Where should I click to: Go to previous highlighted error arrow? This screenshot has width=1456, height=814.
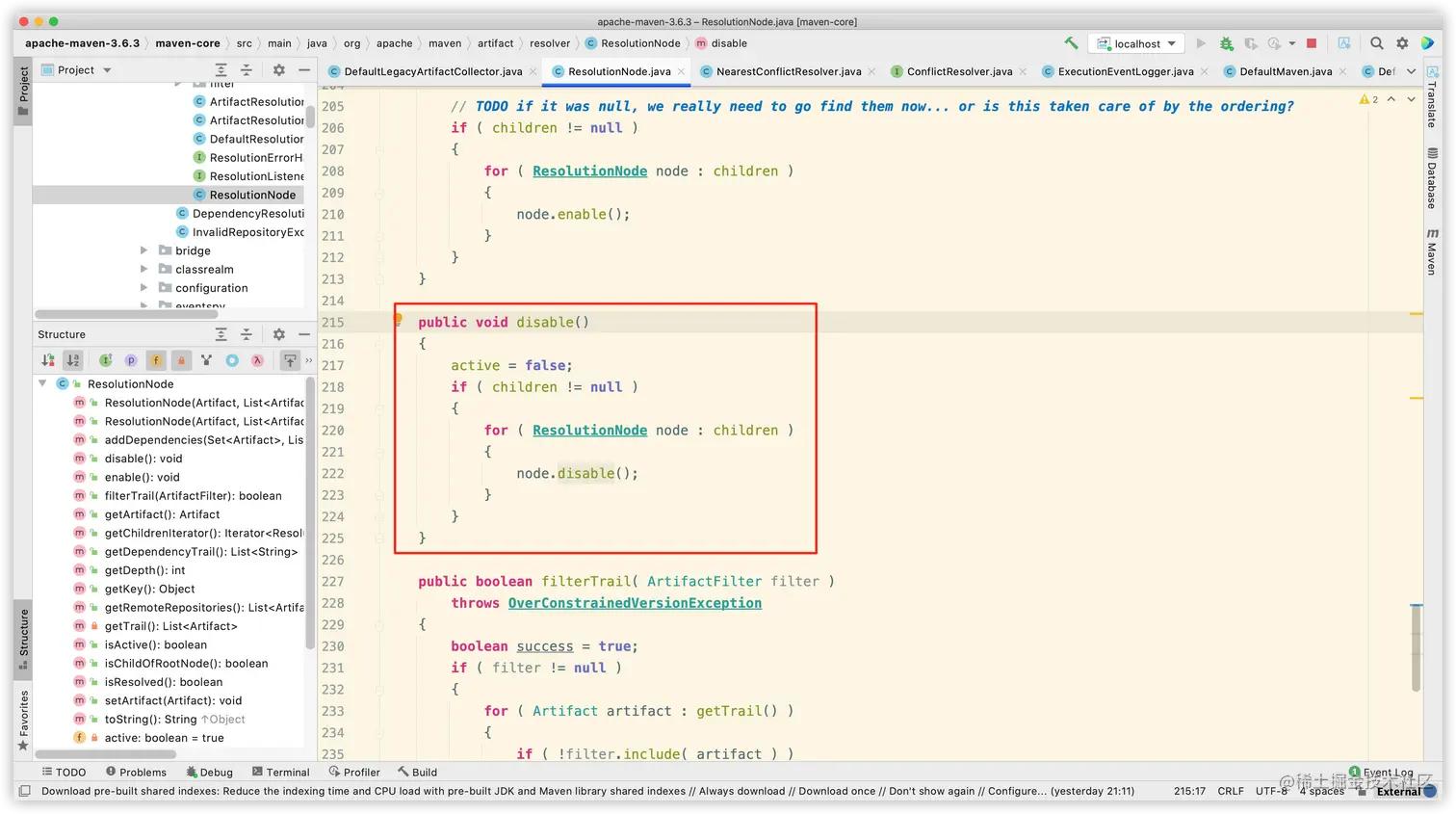coord(1391,99)
